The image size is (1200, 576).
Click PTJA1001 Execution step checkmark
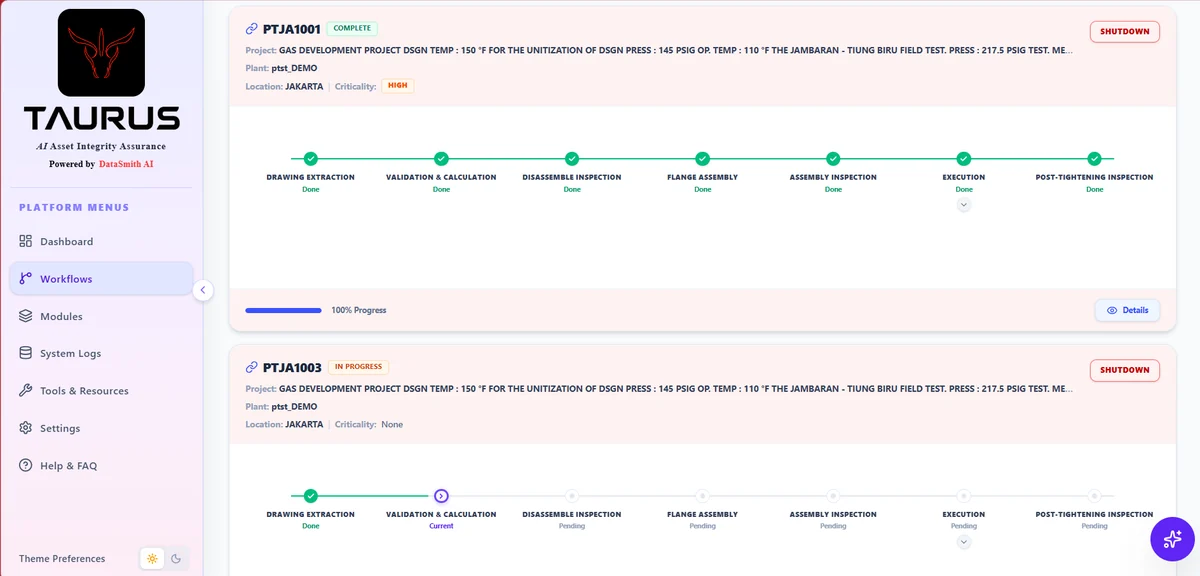coord(963,158)
